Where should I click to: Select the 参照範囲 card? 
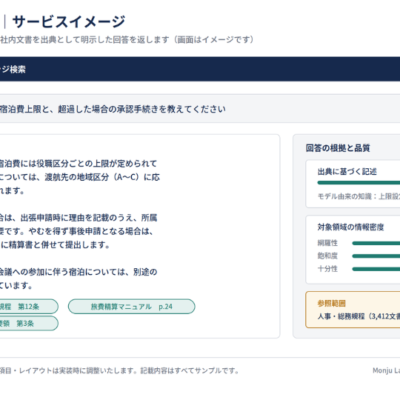click(353, 310)
